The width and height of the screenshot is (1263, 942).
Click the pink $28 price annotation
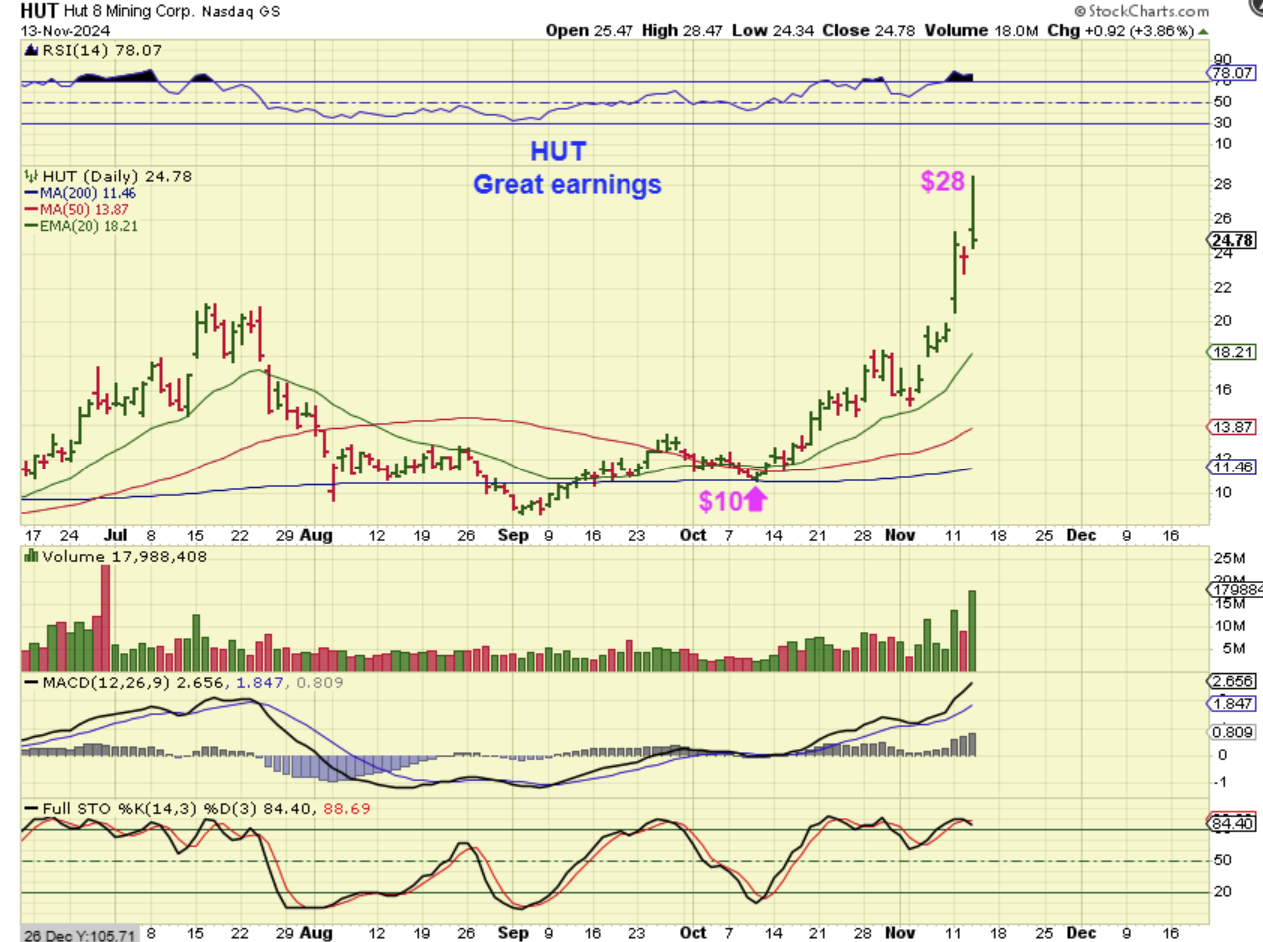[x=941, y=182]
